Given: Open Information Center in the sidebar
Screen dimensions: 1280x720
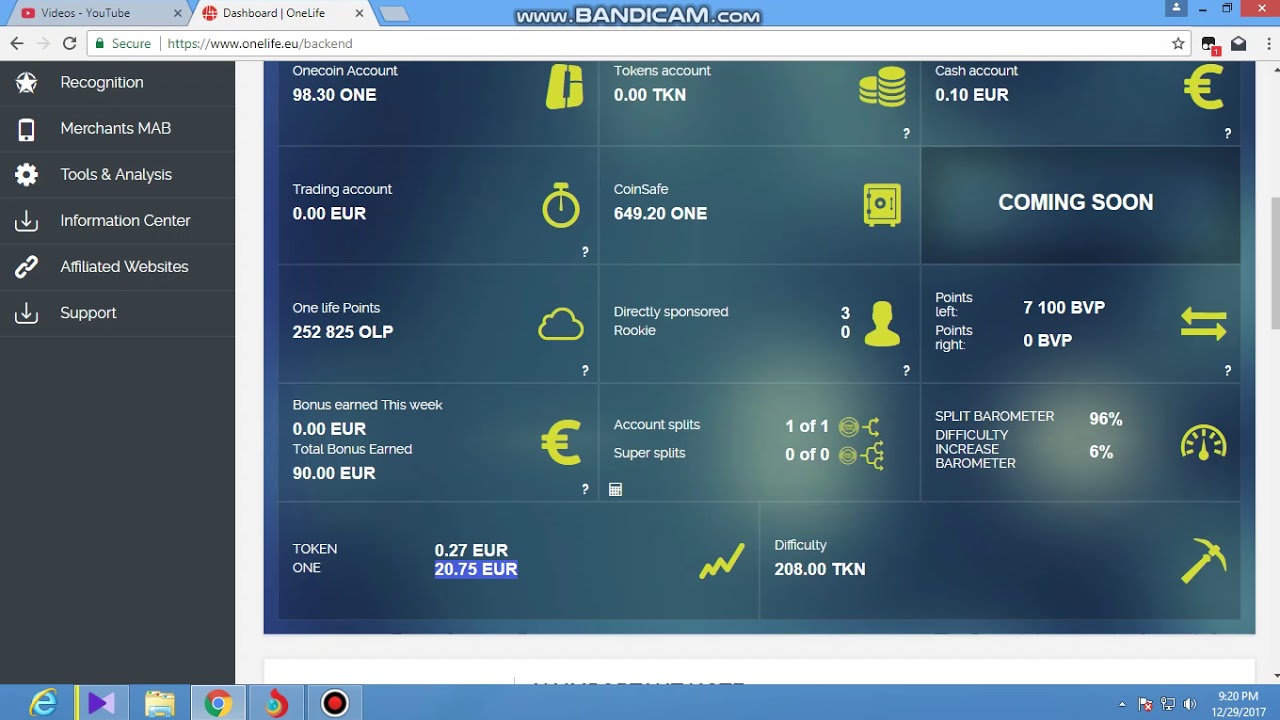Looking at the screenshot, I should tap(117, 220).
